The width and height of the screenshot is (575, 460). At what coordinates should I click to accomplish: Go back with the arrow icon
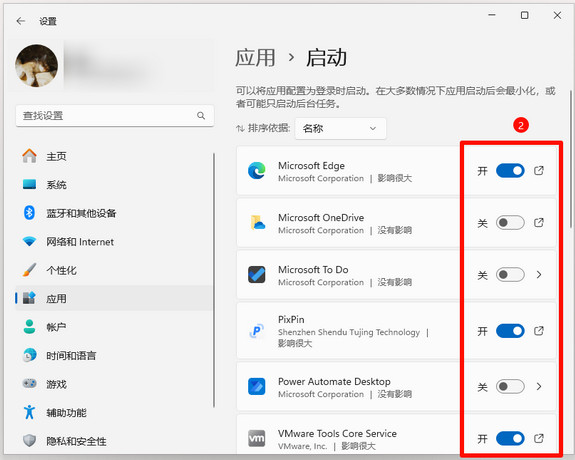[21, 21]
